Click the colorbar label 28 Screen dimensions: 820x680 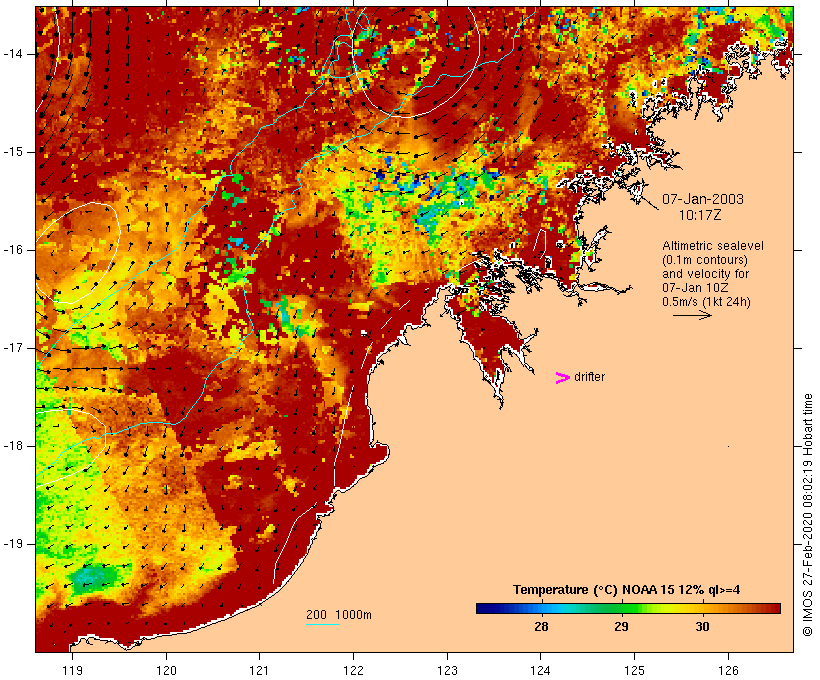point(541,626)
